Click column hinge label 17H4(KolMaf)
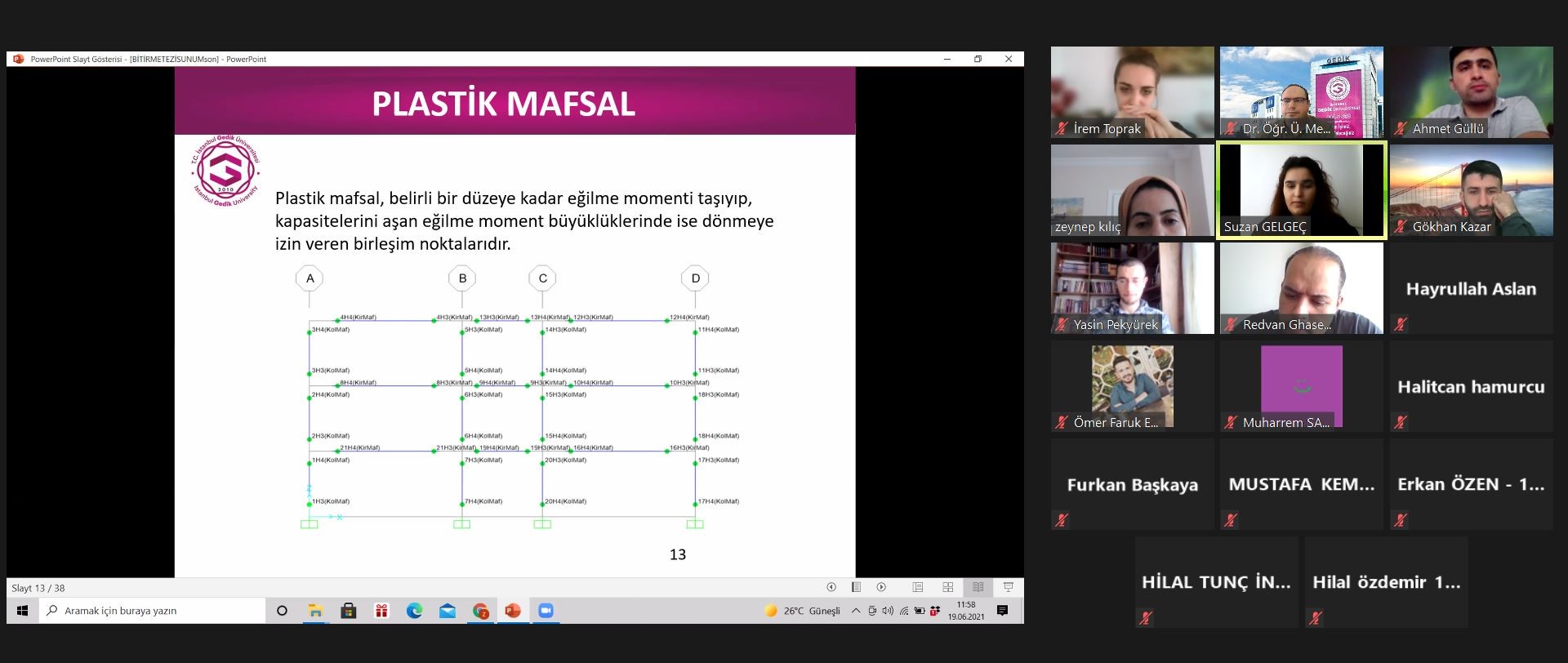The width and height of the screenshot is (1568, 663). click(x=719, y=501)
